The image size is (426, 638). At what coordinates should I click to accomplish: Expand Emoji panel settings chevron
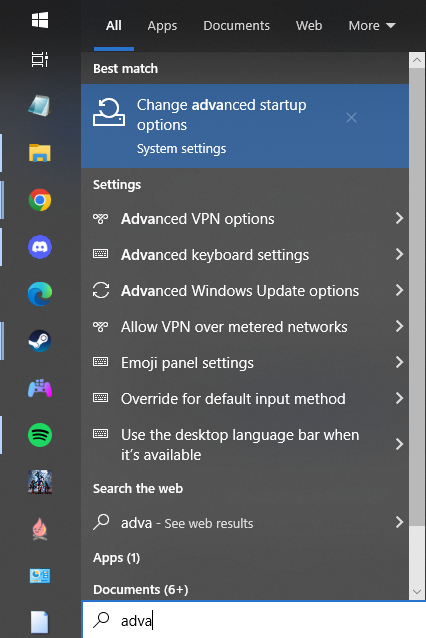coord(400,362)
